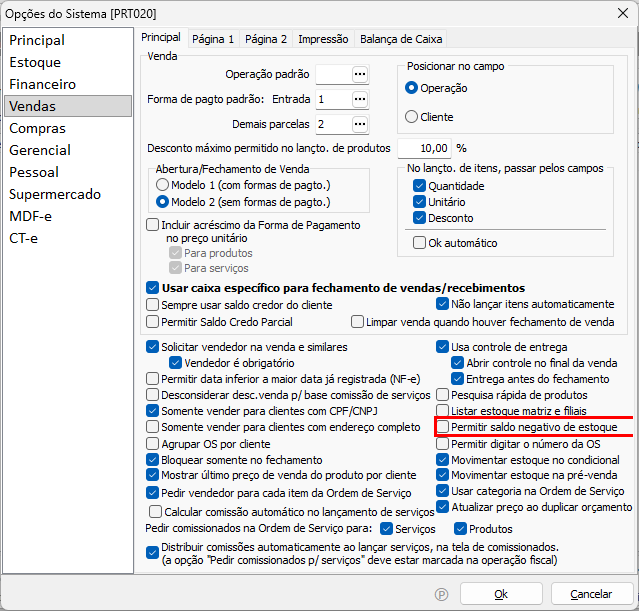Open lookup beside Demais parcelas field
639x611 pixels.
[360, 124]
